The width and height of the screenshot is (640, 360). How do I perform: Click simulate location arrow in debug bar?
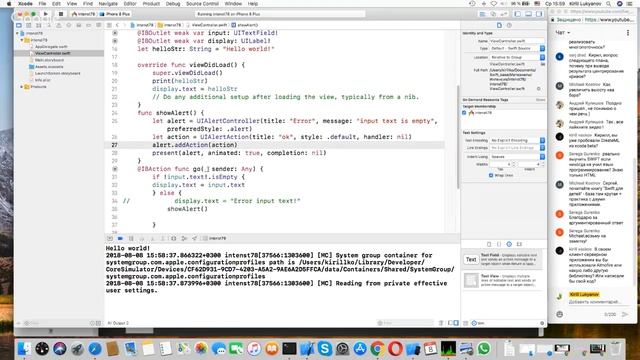click(195, 238)
